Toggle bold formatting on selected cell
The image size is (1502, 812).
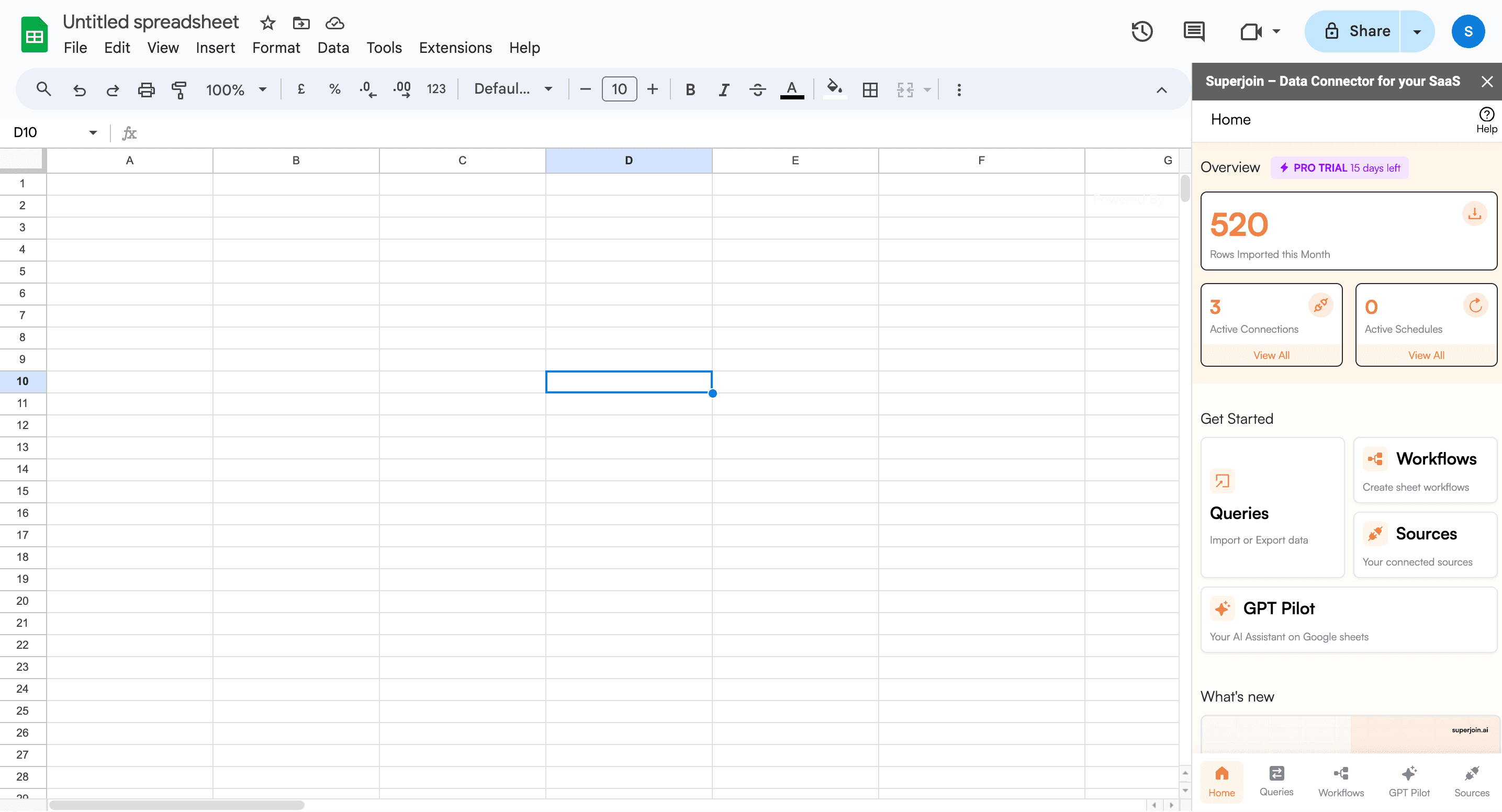pyautogui.click(x=690, y=90)
